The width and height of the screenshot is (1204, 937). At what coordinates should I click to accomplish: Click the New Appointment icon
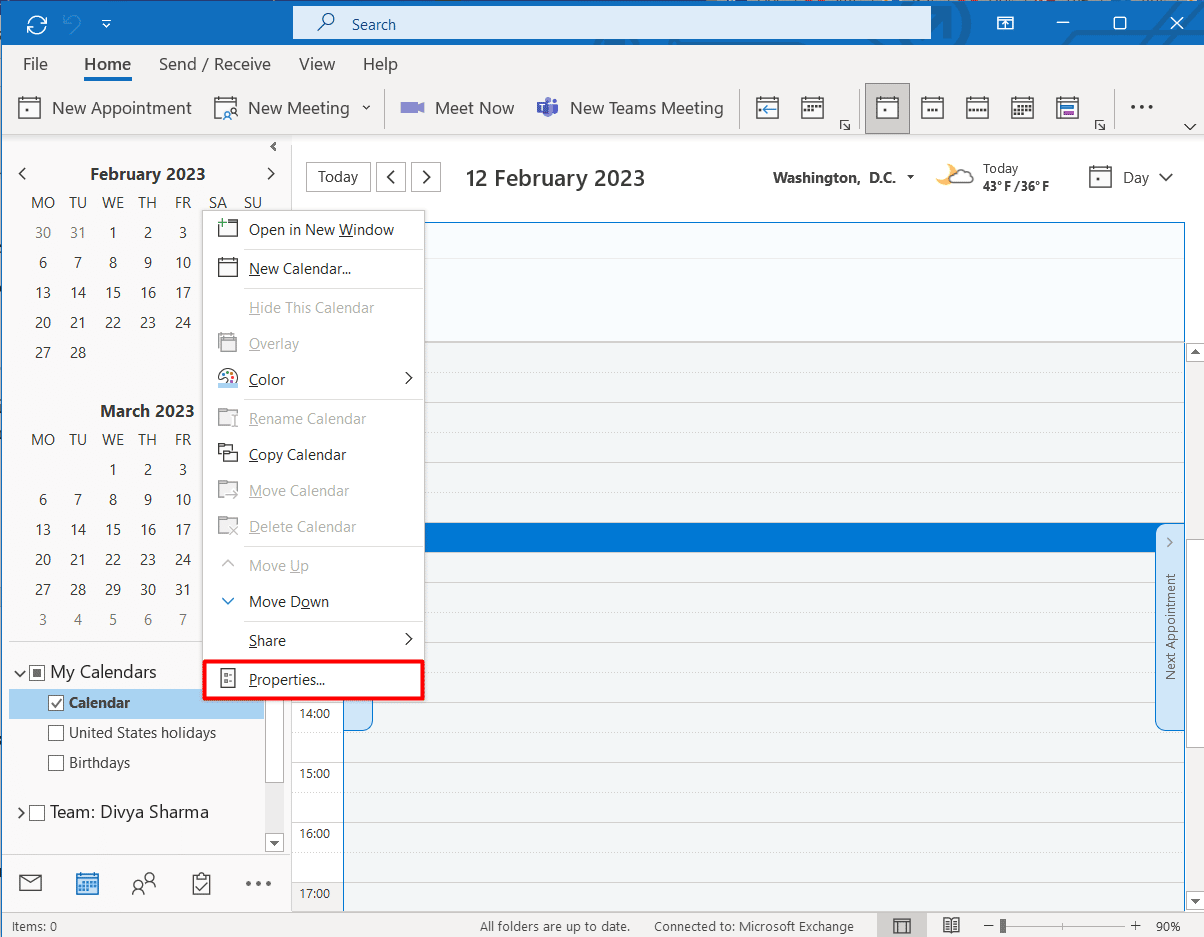30,108
